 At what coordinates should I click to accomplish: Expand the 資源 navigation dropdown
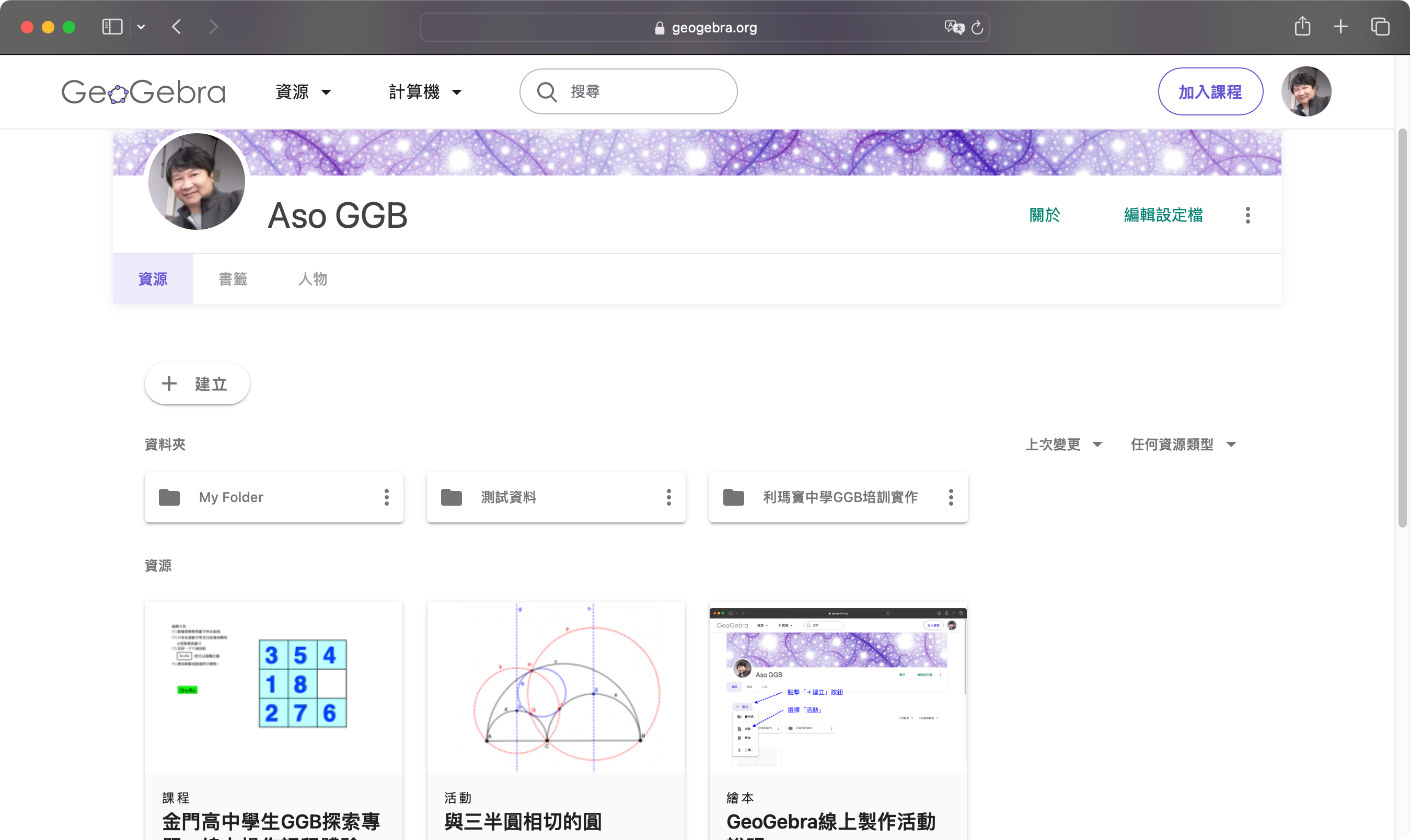pos(303,92)
